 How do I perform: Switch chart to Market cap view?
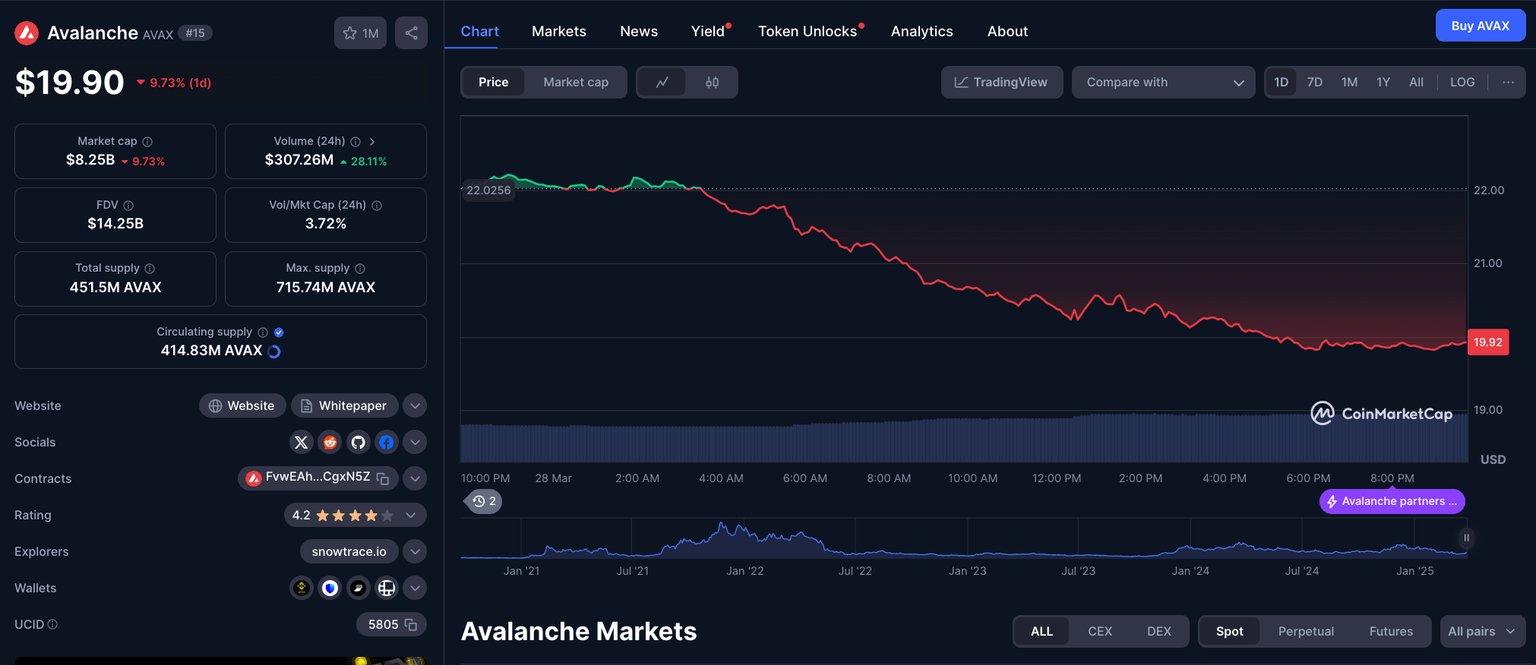click(576, 82)
